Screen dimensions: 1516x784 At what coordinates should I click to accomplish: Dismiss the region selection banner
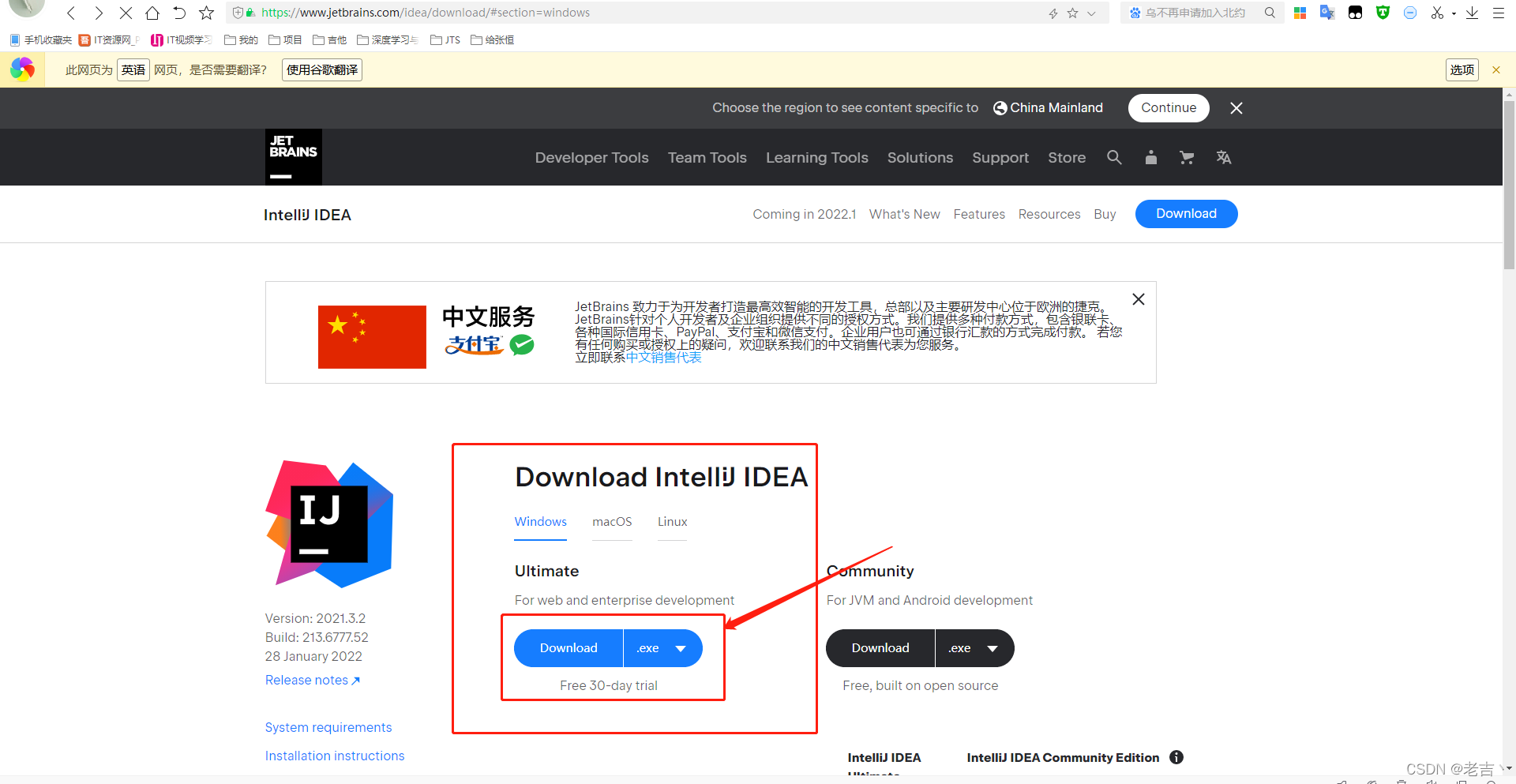(x=1236, y=108)
